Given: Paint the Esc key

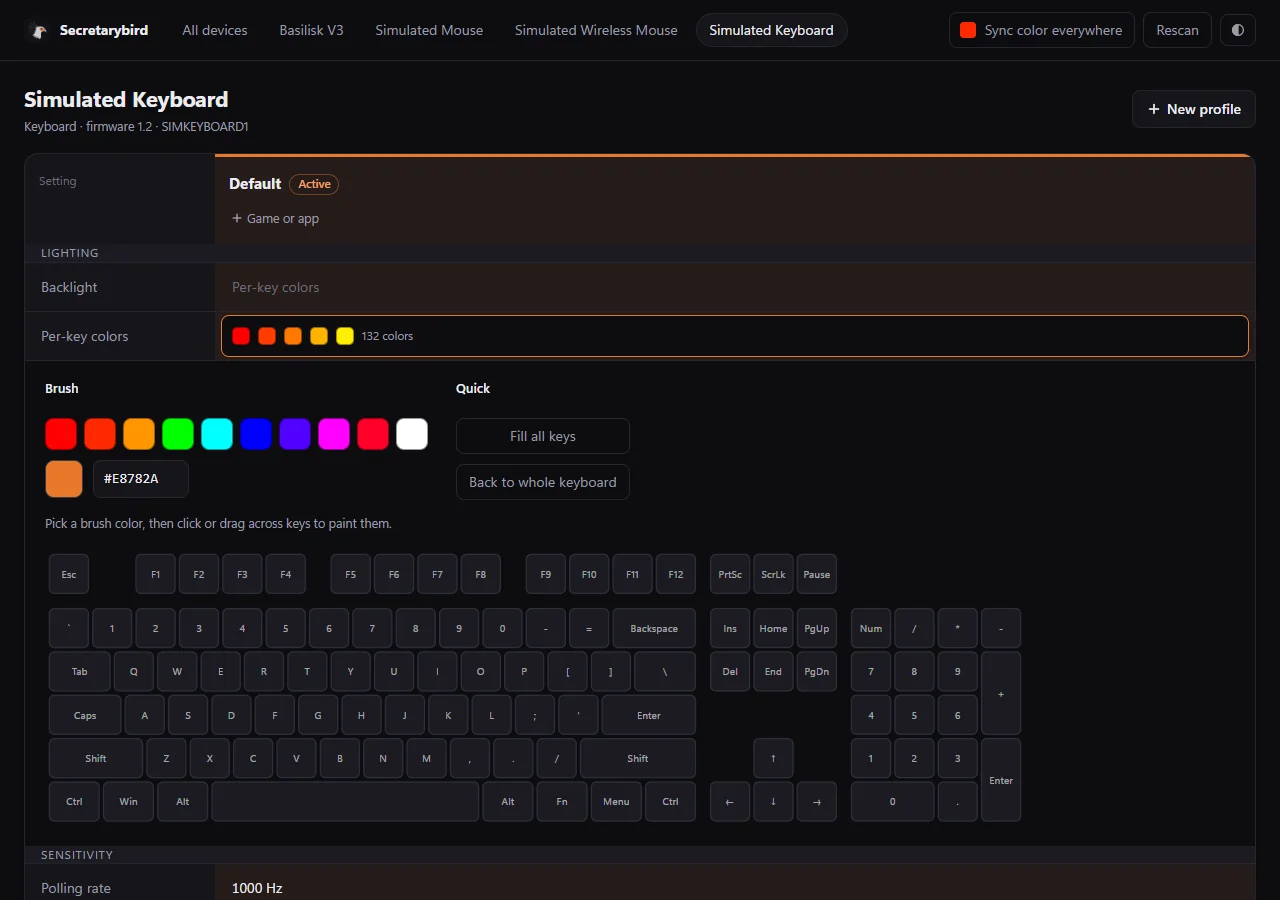Looking at the screenshot, I should 69,574.
